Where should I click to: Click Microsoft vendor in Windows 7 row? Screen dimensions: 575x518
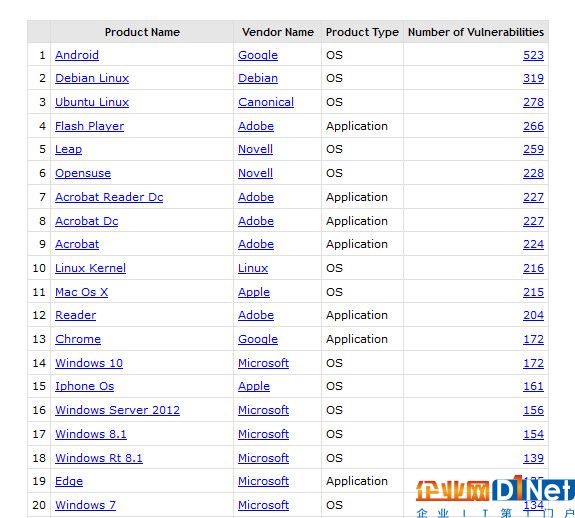coord(263,505)
